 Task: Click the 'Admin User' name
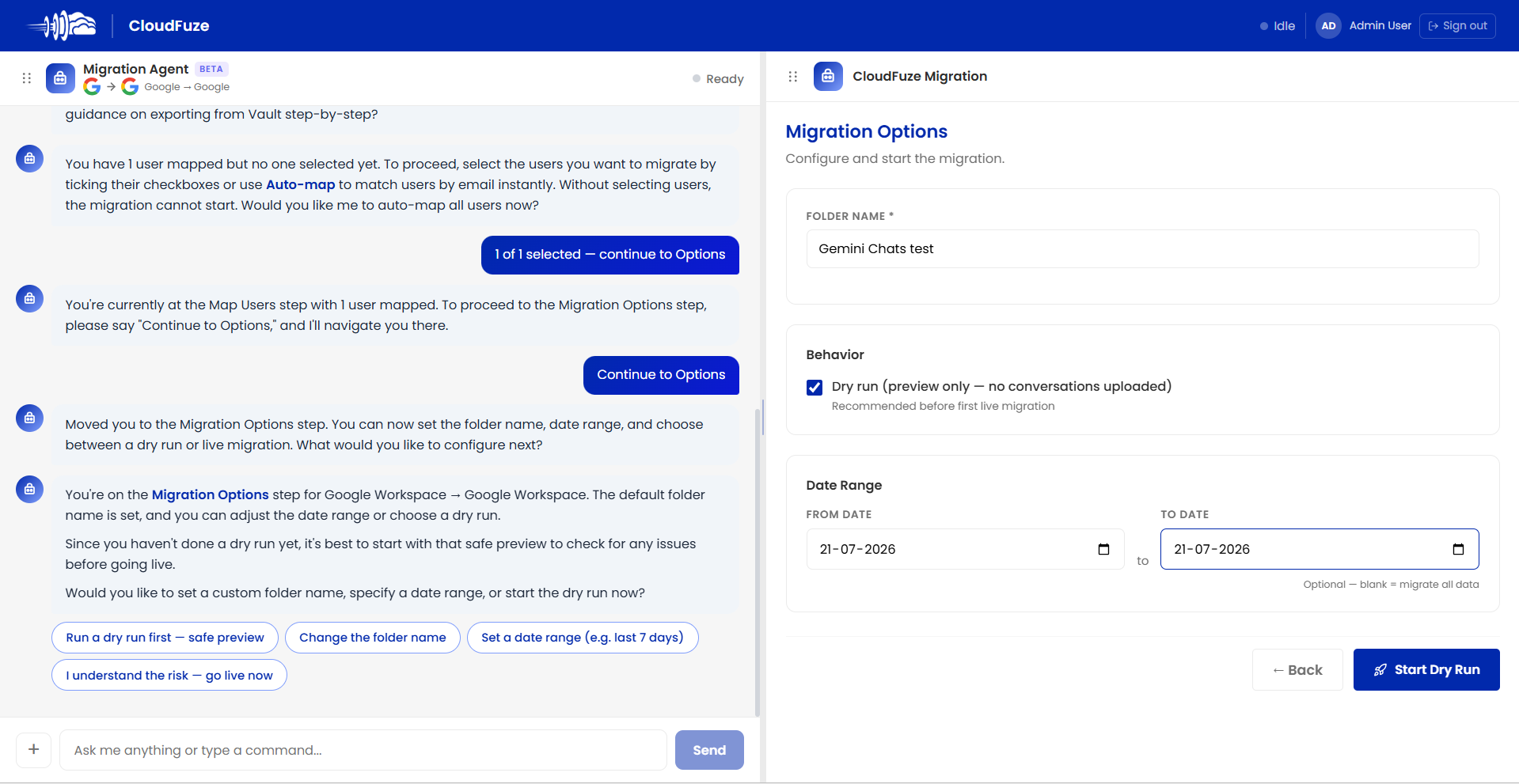coord(1380,25)
